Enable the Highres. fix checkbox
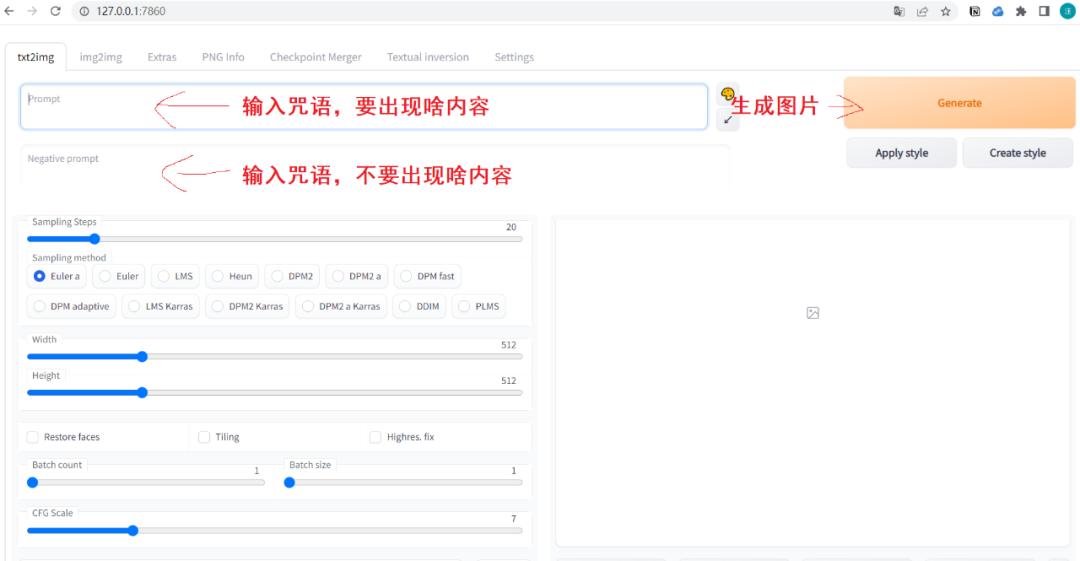This screenshot has height=561, width=1080. click(376, 437)
